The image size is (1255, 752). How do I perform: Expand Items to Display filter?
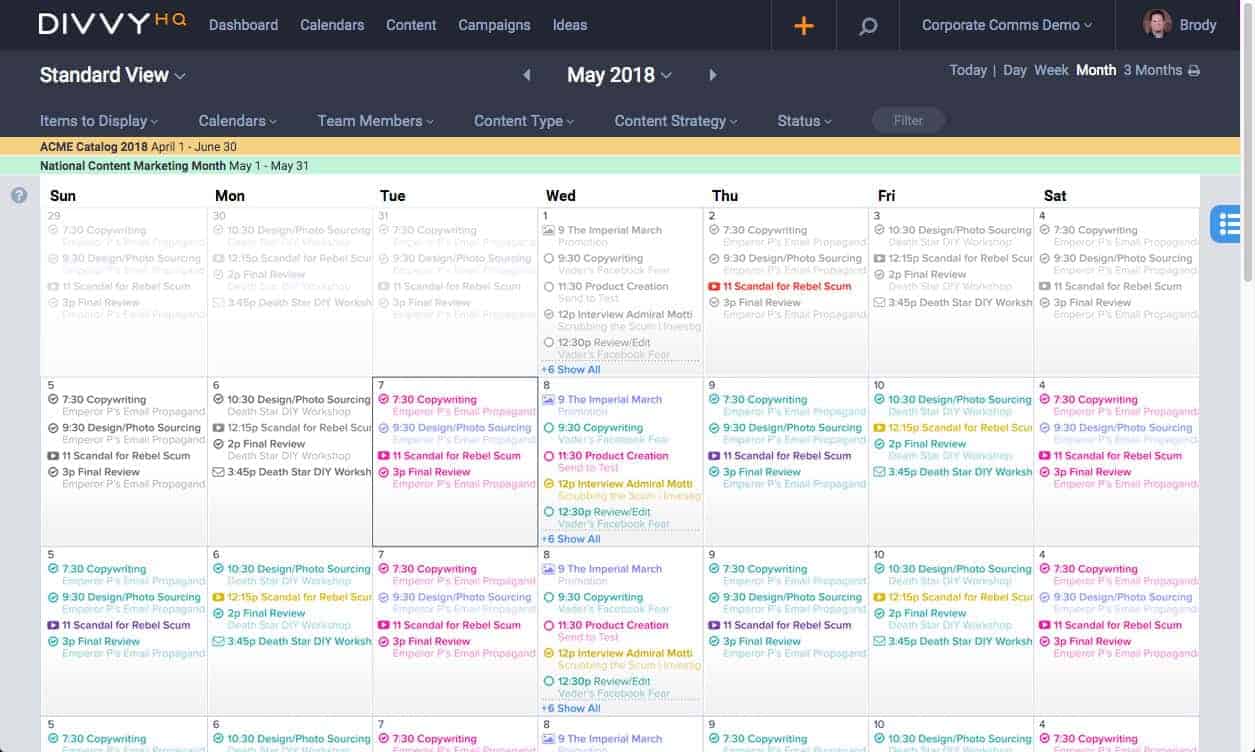pos(99,121)
